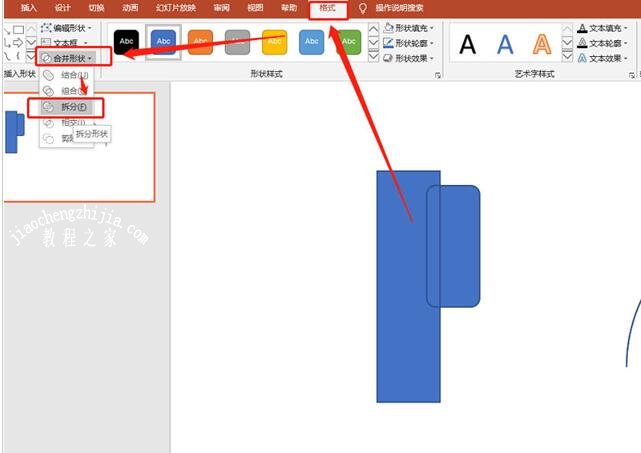Switch to the Insert (插入) ribbon tab
The image size is (641, 453).
29,8
